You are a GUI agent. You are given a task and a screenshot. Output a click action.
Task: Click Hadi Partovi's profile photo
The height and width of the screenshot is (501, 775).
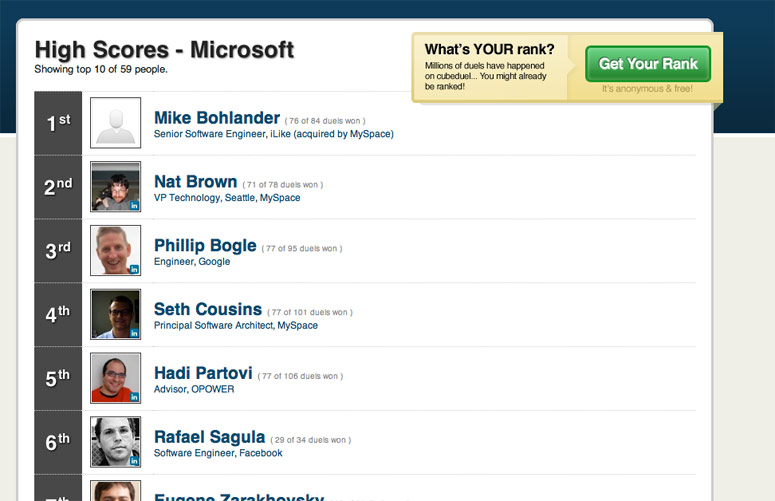115,378
